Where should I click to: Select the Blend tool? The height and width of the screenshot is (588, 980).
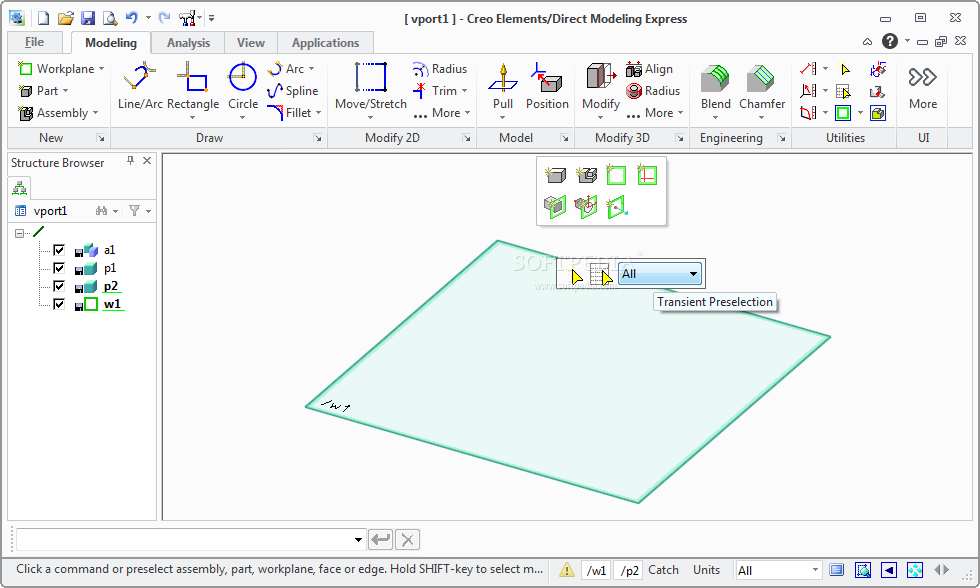pyautogui.click(x=716, y=87)
